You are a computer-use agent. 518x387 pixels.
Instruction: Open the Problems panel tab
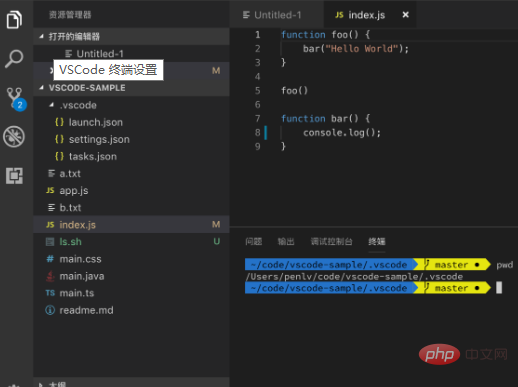coord(254,241)
